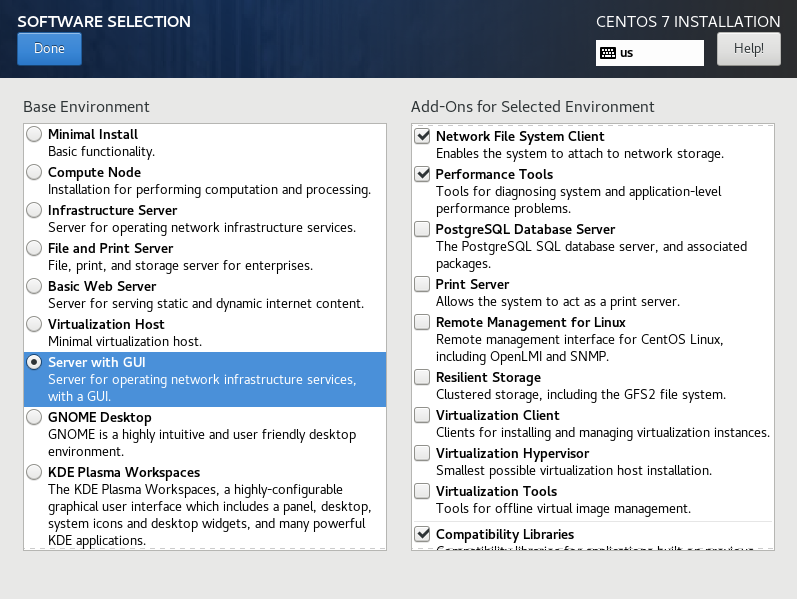Tick the Resilient Storage checkbox

tap(422, 377)
